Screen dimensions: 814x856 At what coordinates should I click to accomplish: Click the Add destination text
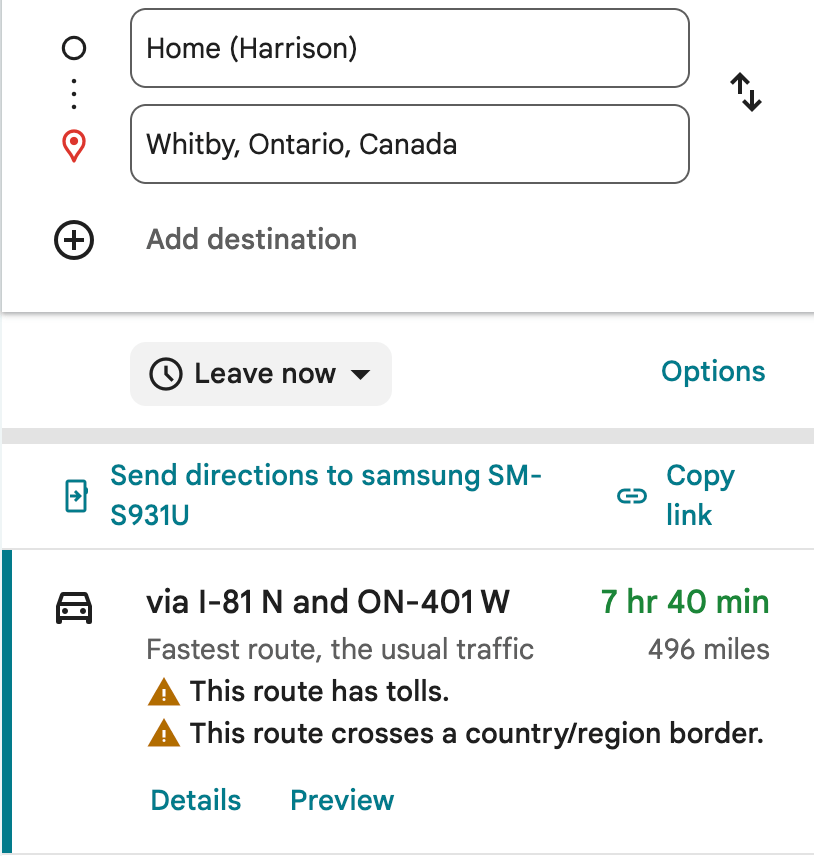(x=252, y=240)
